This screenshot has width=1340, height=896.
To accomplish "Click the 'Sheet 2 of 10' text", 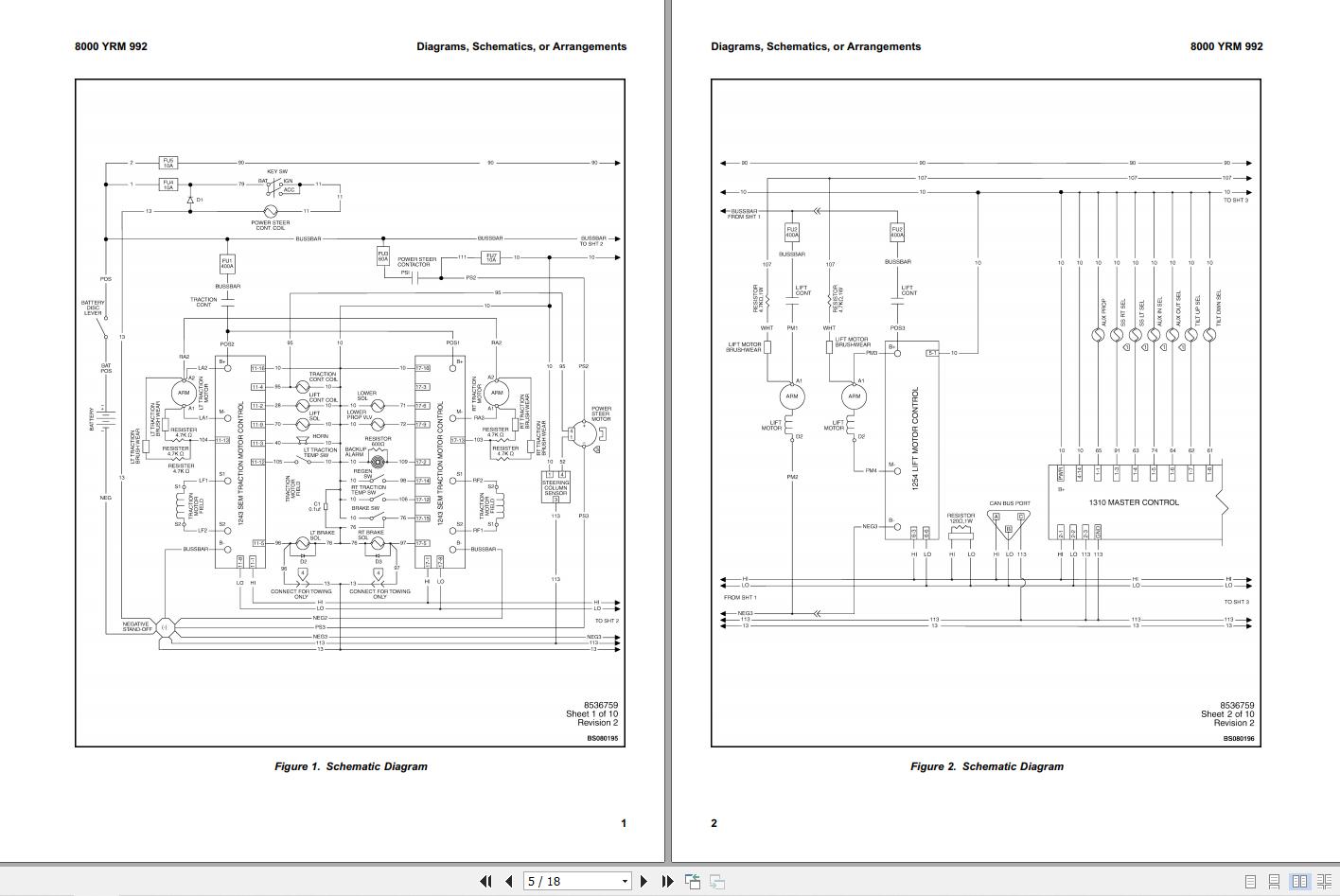I will [x=1227, y=714].
